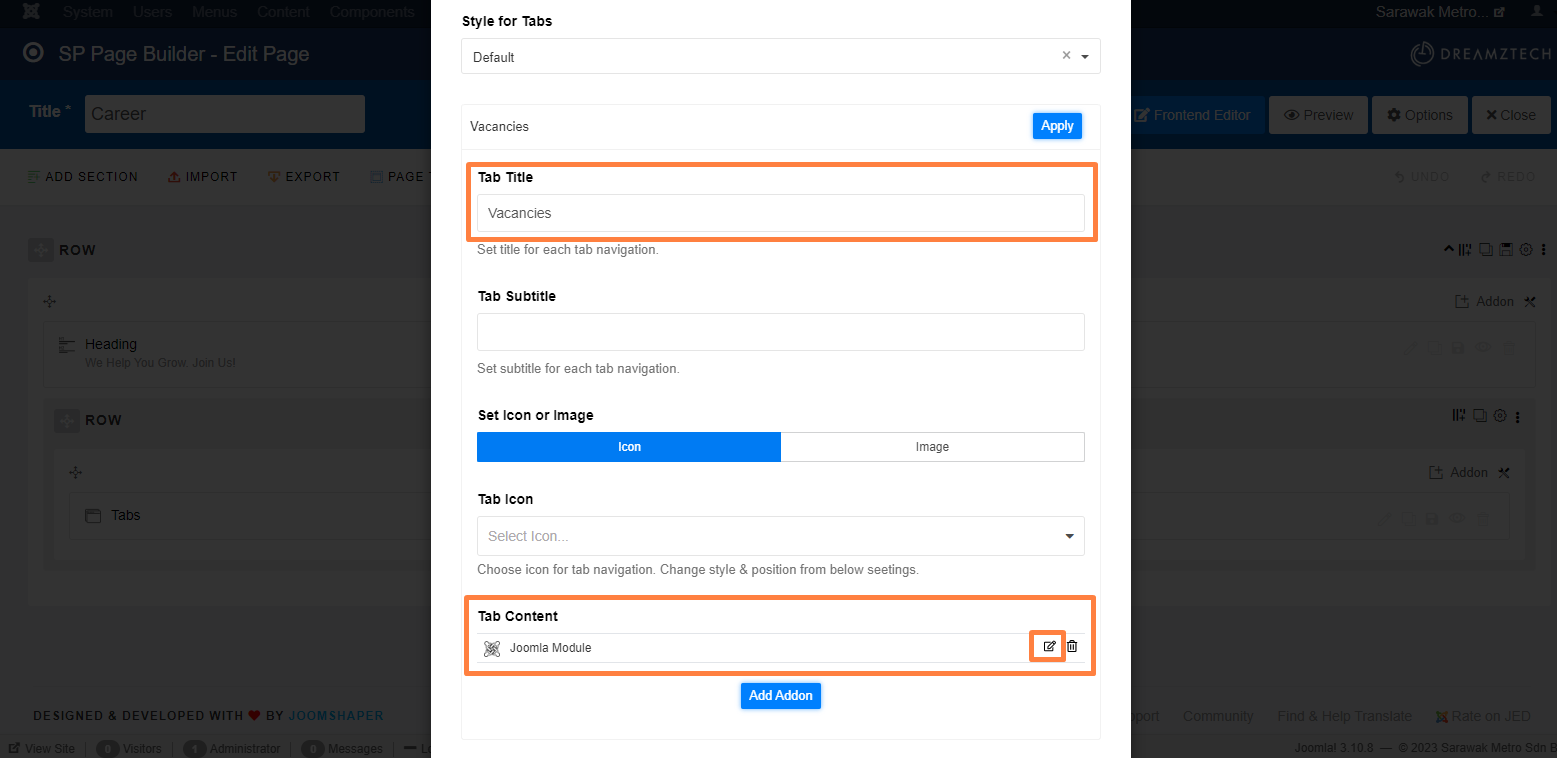1557x758 pixels.
Task: Select Icon option for tab
Action: pyautogui.click(x=629, y=447)
